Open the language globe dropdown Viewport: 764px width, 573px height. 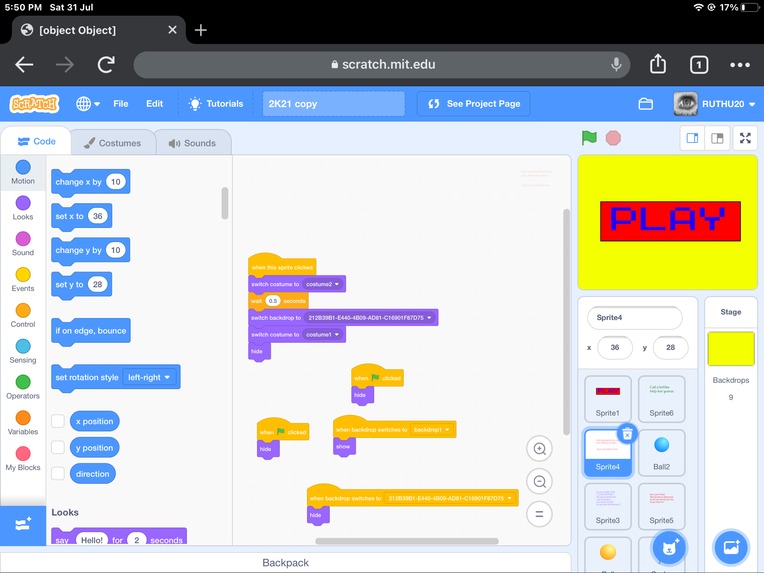[88, 104]
